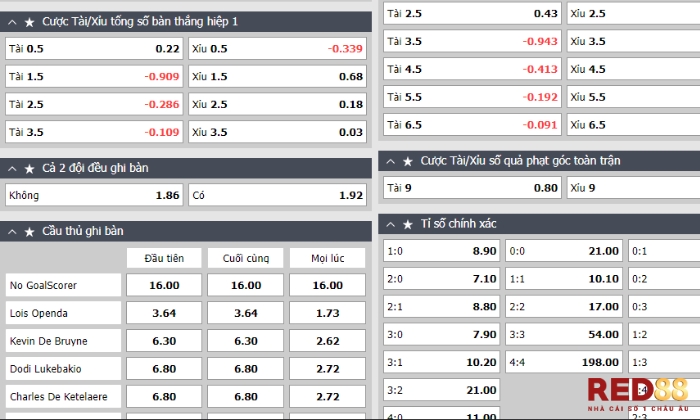Bet Xỉu 0.5 first half at -0.339
The image size is (700, 420).
pos(277,49)
